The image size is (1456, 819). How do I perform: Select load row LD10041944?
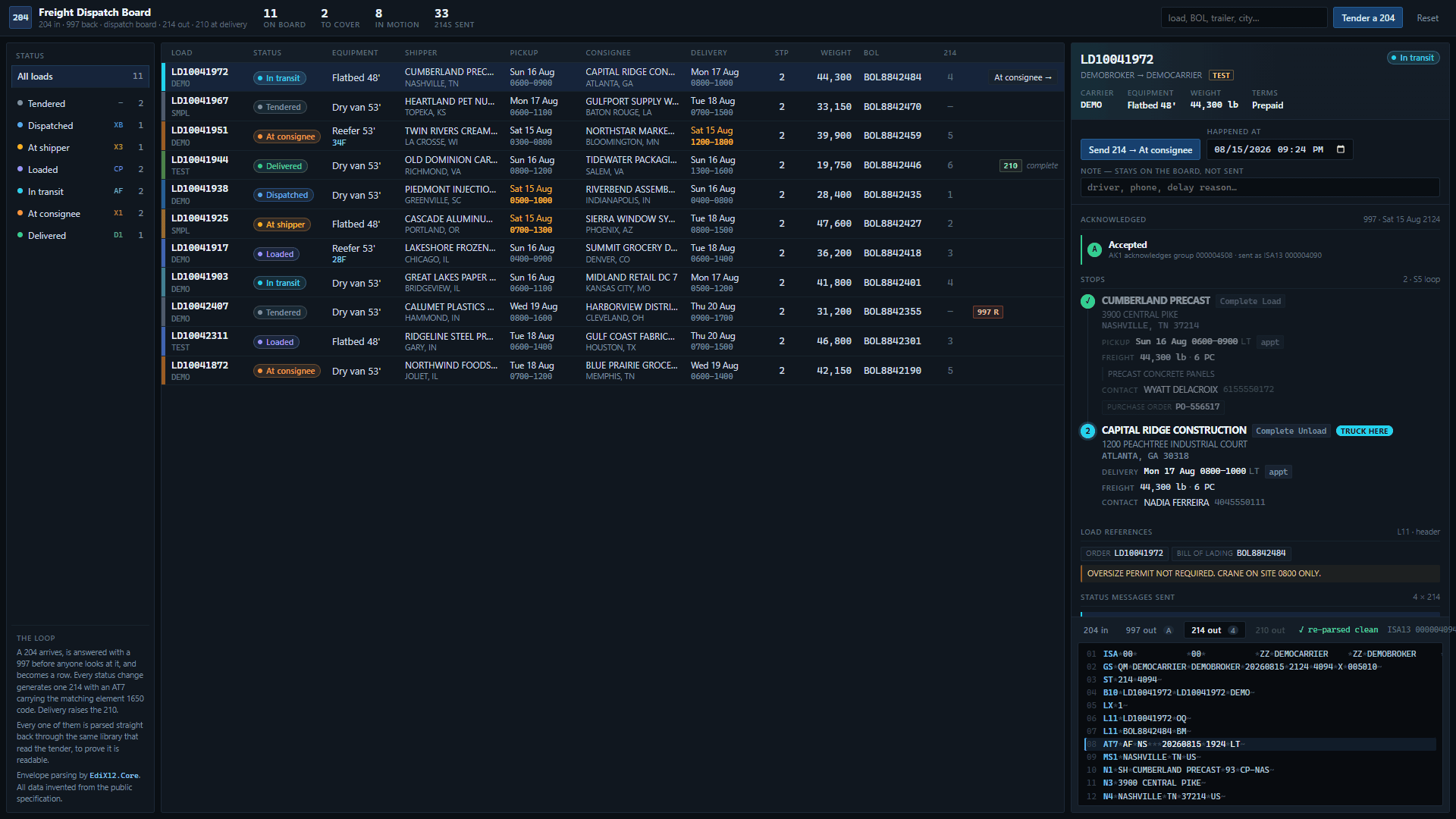pyautogui.click(x=611, y=165)
